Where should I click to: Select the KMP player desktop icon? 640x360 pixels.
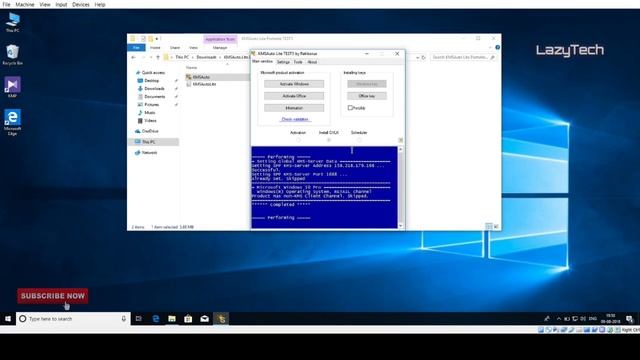13,87
